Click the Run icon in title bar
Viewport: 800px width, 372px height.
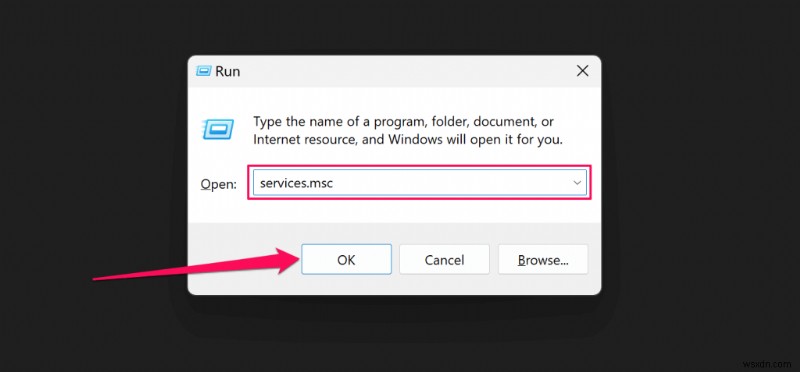[x=203, y=71]
